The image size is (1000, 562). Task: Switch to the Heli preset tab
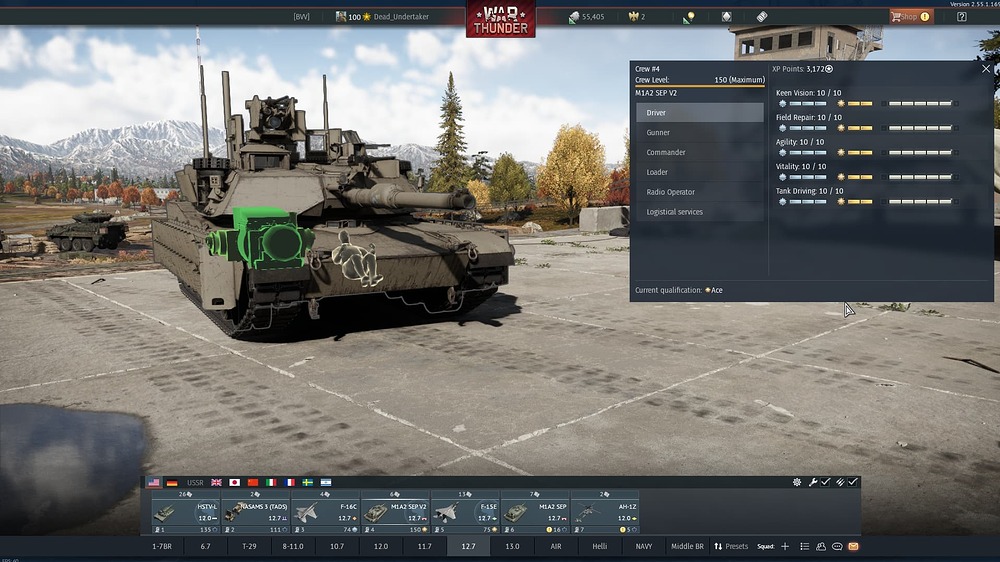click(599, 547)
